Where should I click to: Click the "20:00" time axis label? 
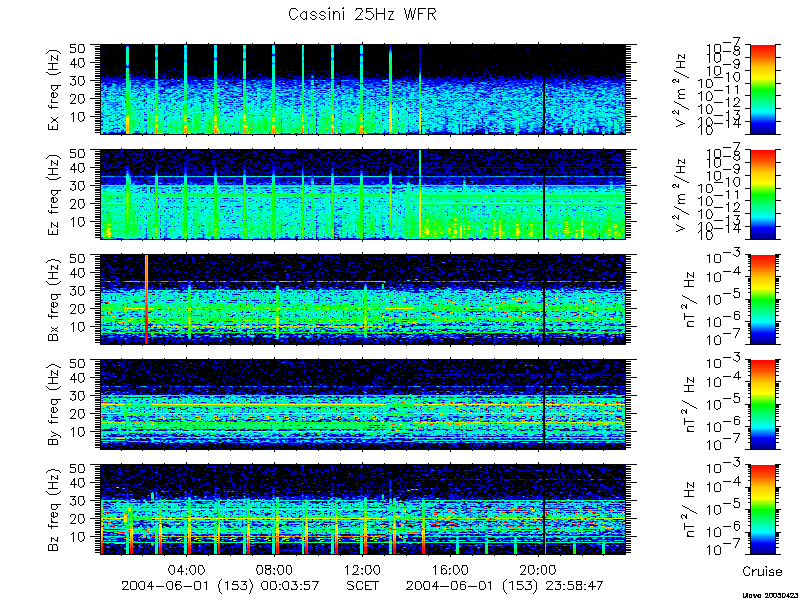pyautogui.click(x=539, y=569)
